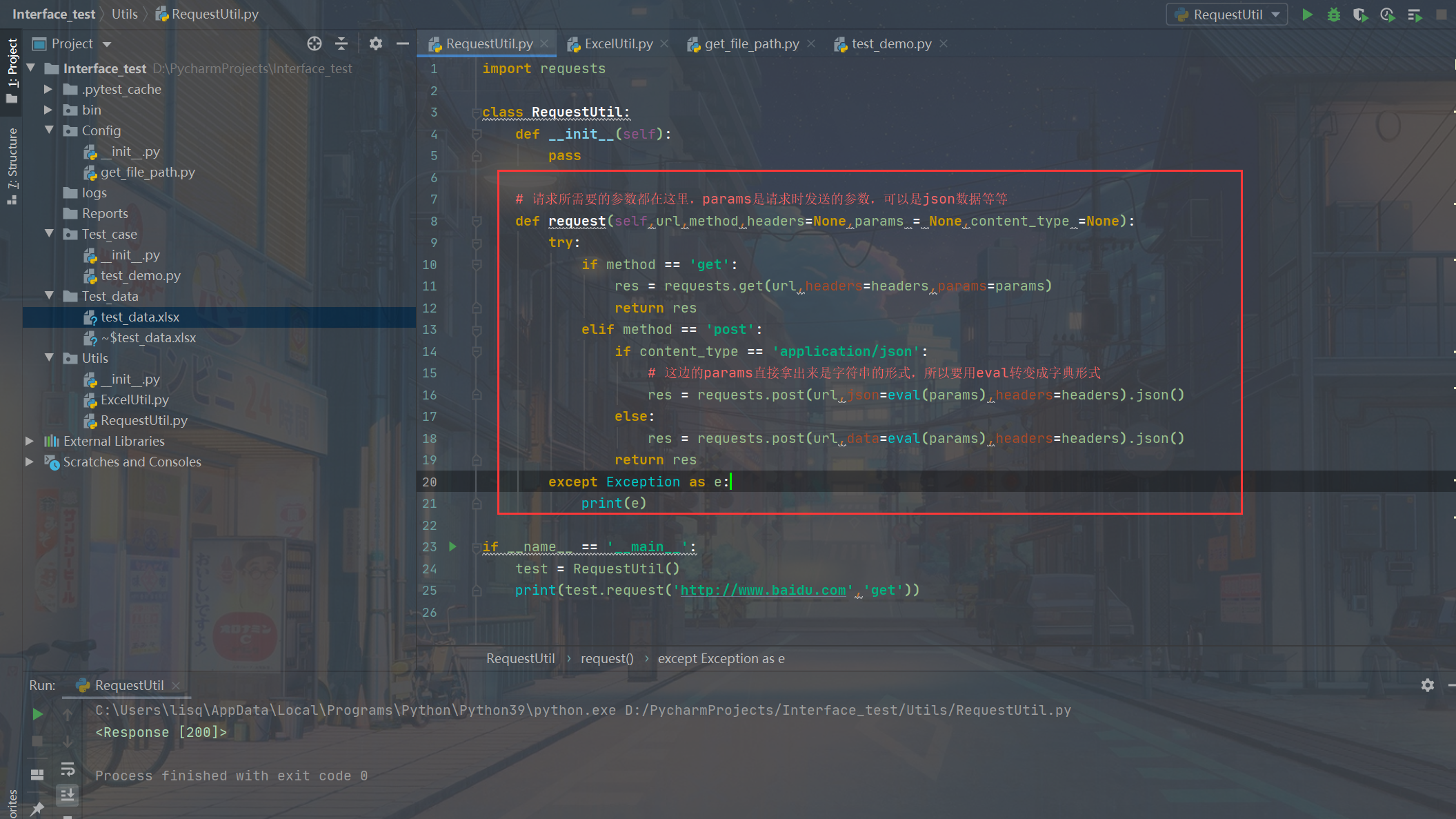
Task: Run RequestUtil with the top toolbar play button
Action: [1307, 14]
